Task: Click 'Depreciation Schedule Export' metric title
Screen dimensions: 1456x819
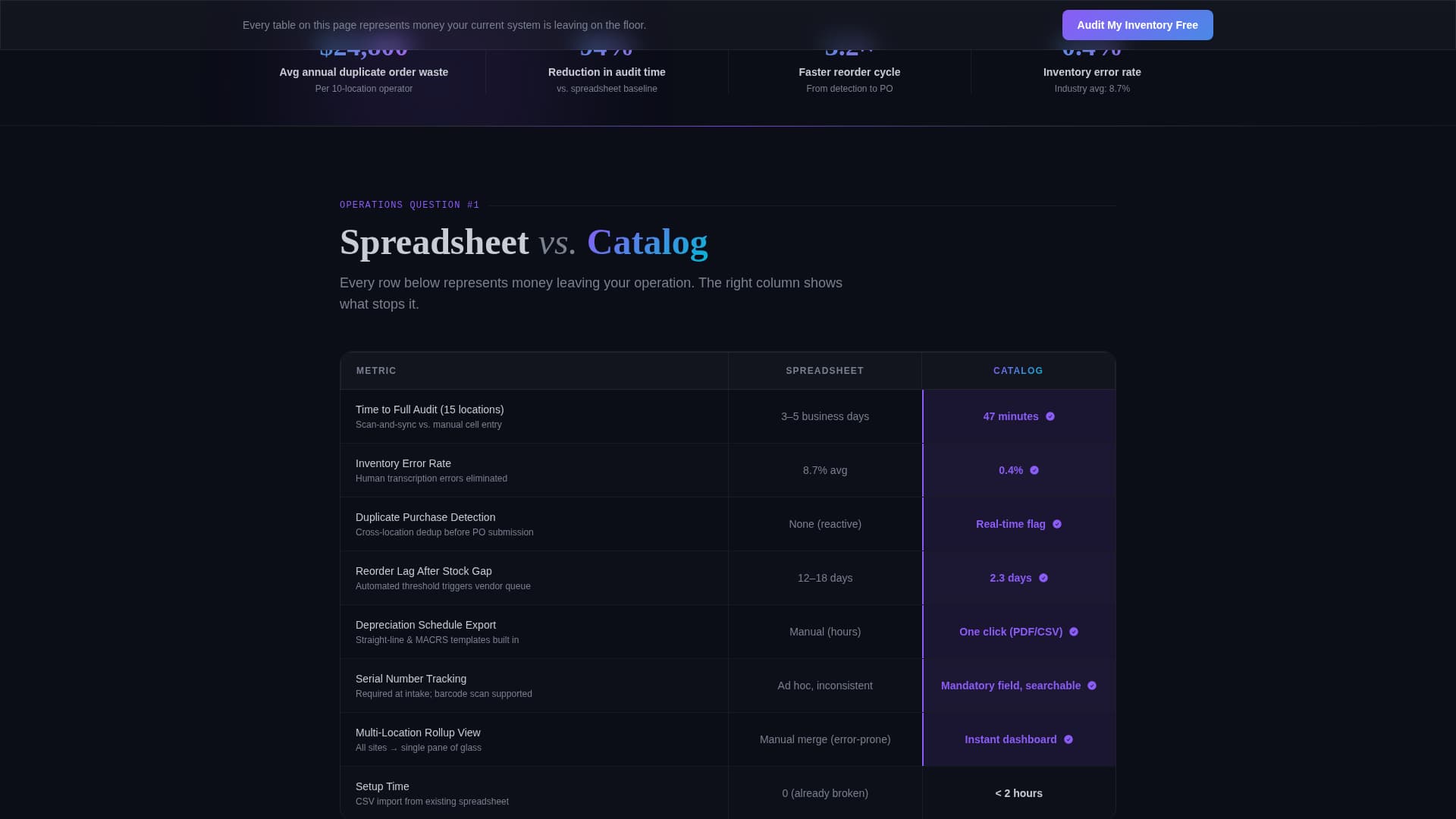Action: (x=425, y=625)
